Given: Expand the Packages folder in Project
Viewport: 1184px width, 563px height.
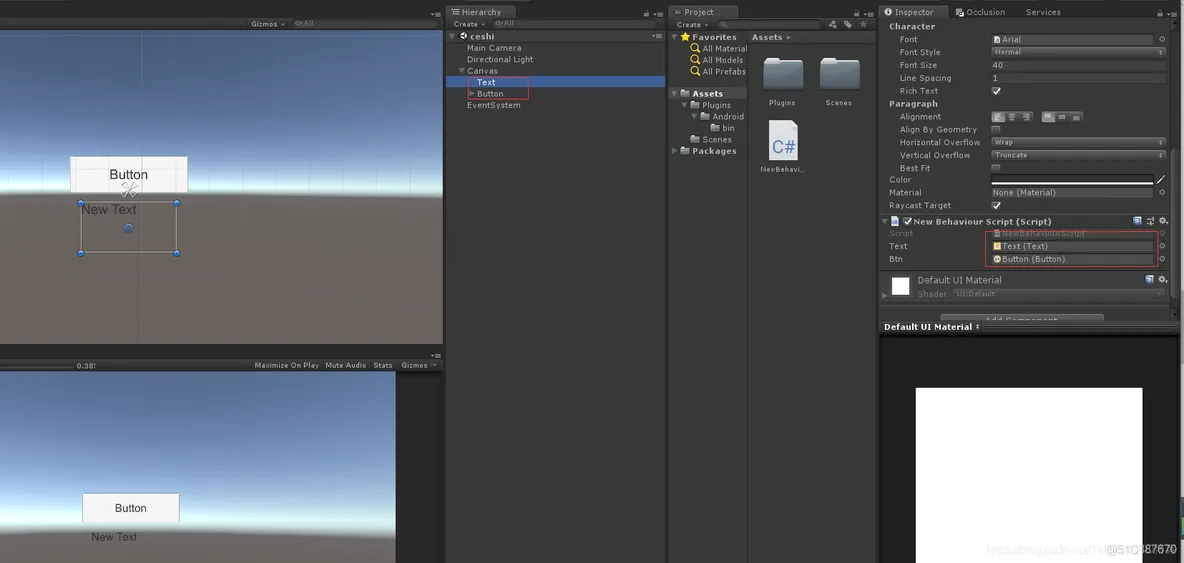Looking at the screenshot, I should coord(675,151).
